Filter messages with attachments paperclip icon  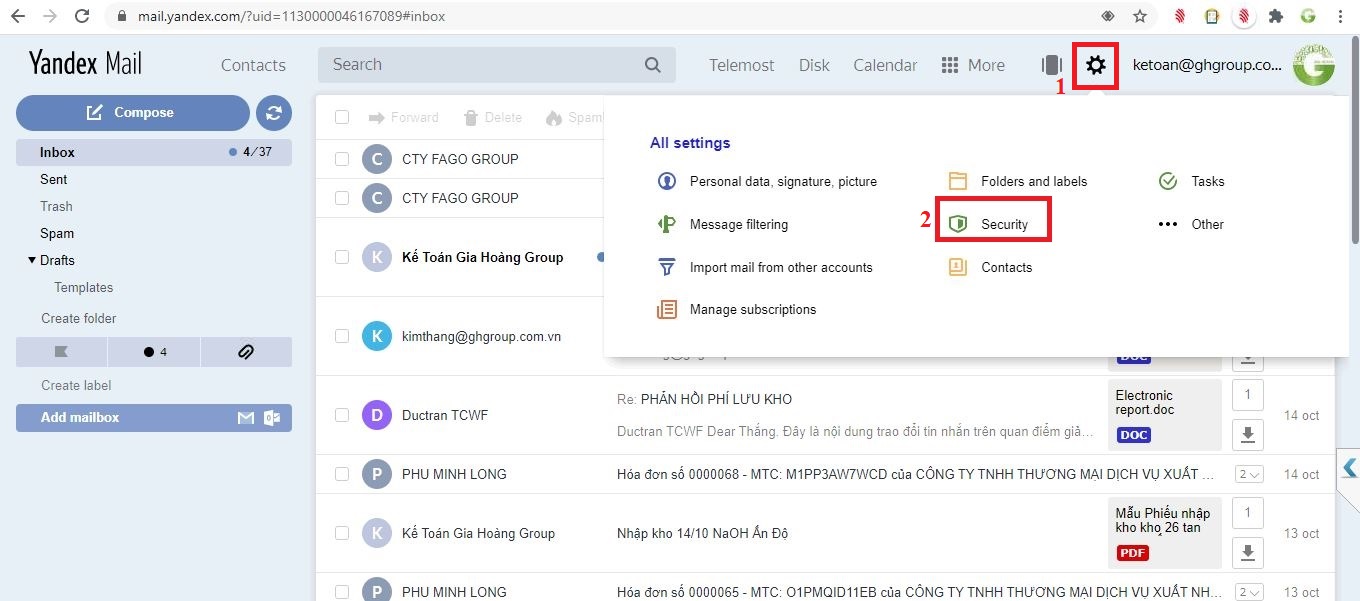(x=246, y=352)
